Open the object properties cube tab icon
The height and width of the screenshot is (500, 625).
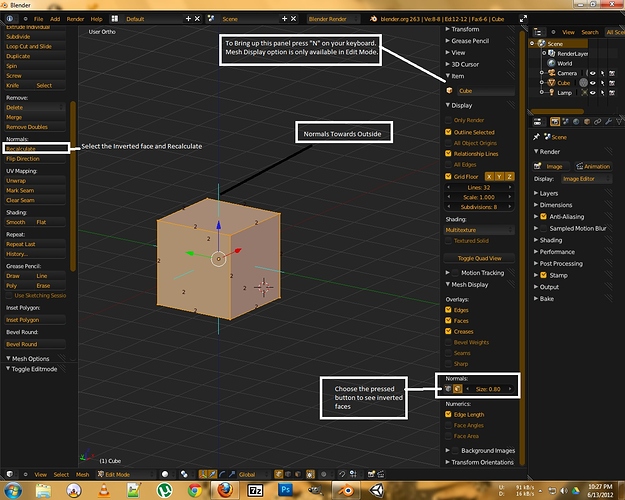click(x=587, y=122)
